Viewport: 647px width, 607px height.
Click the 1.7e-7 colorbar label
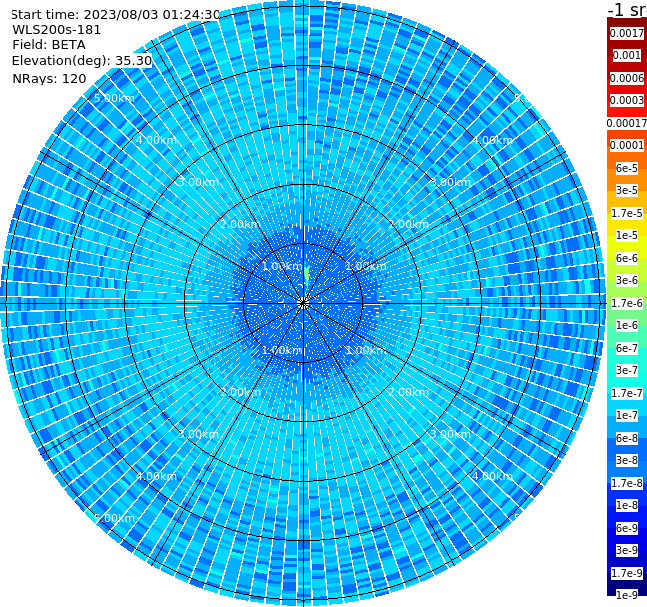click(627, 393)
